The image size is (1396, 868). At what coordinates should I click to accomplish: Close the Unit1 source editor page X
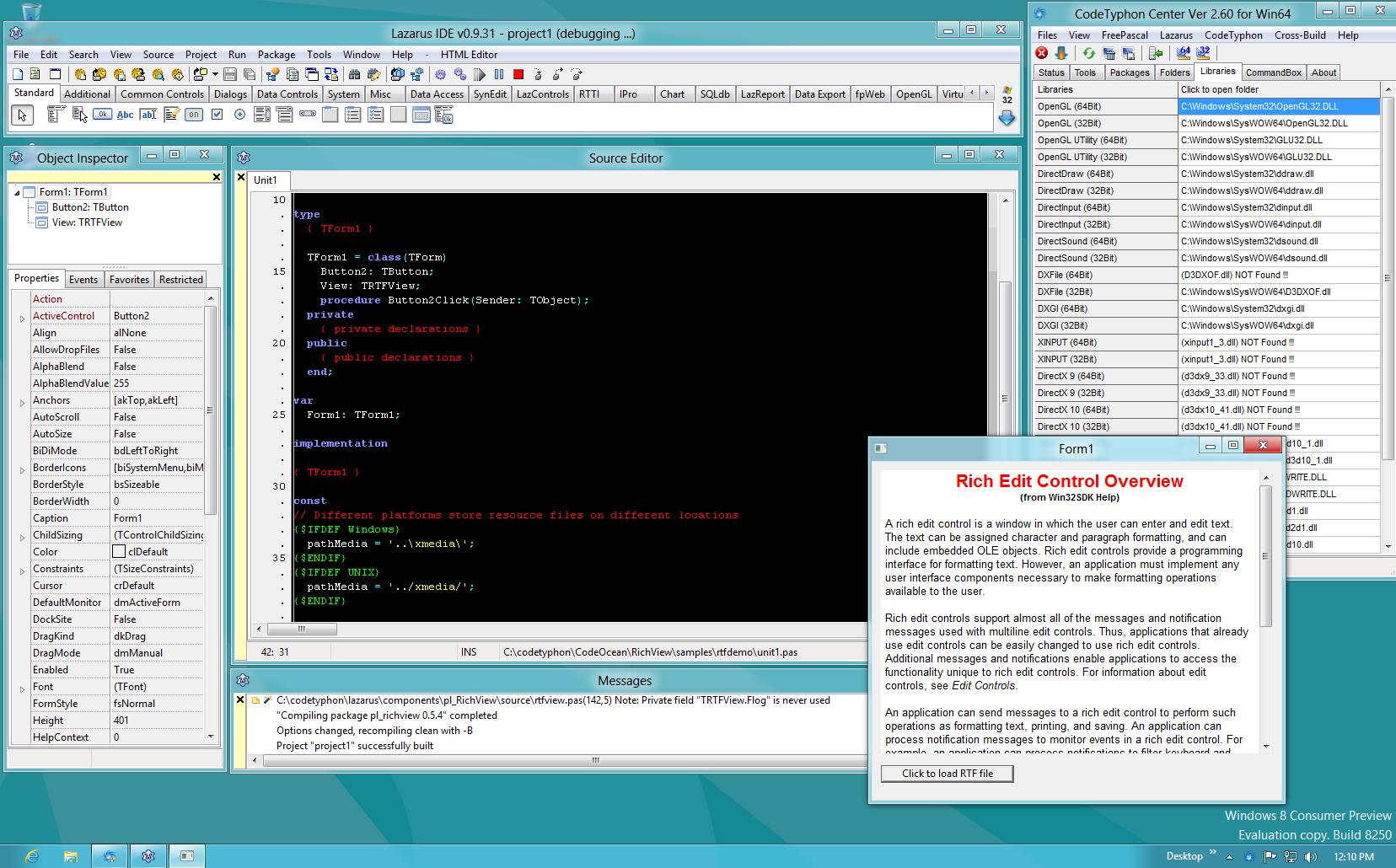click(x=241, y=177)
